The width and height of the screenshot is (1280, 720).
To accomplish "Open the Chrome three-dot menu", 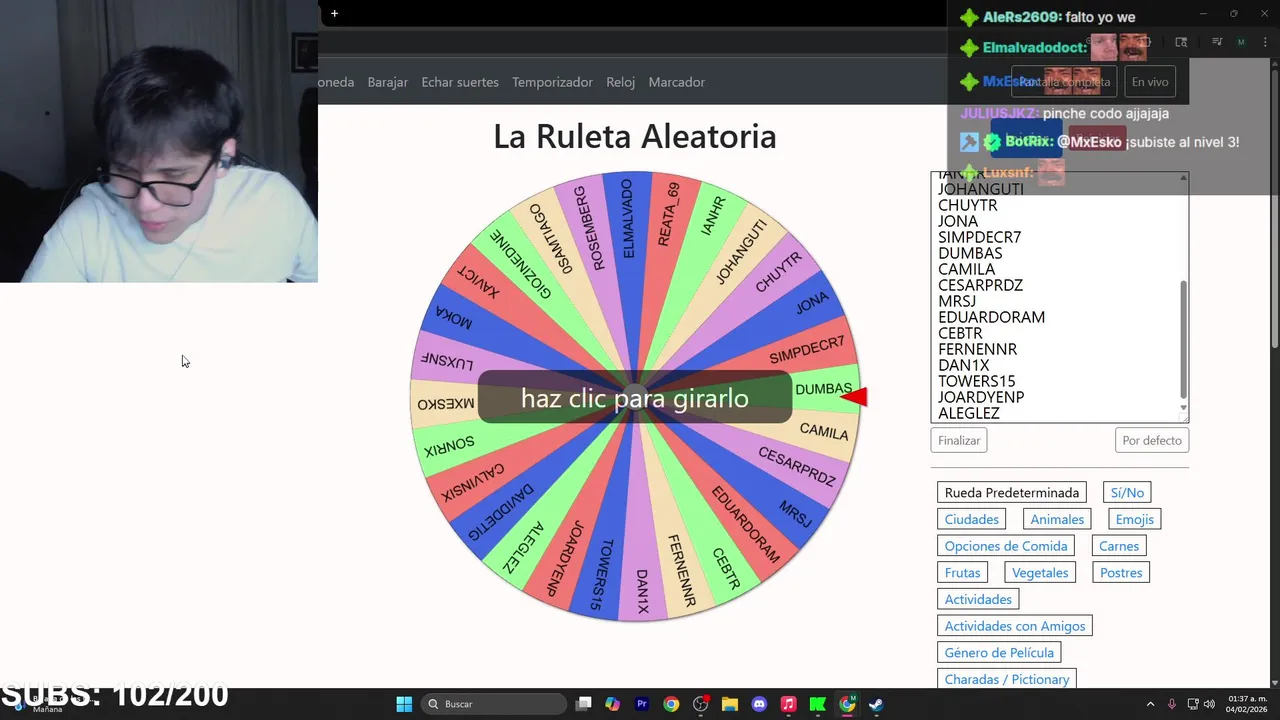I will 1264,42.
